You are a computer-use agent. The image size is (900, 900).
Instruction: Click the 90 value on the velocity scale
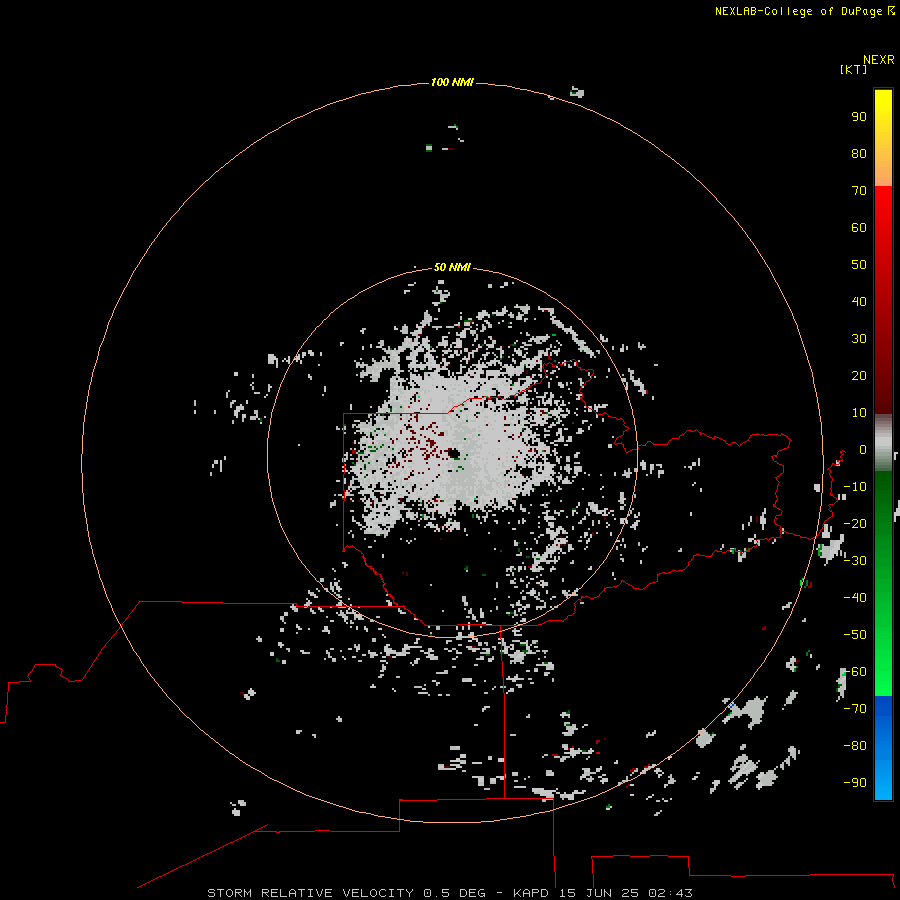coord(859,117)
